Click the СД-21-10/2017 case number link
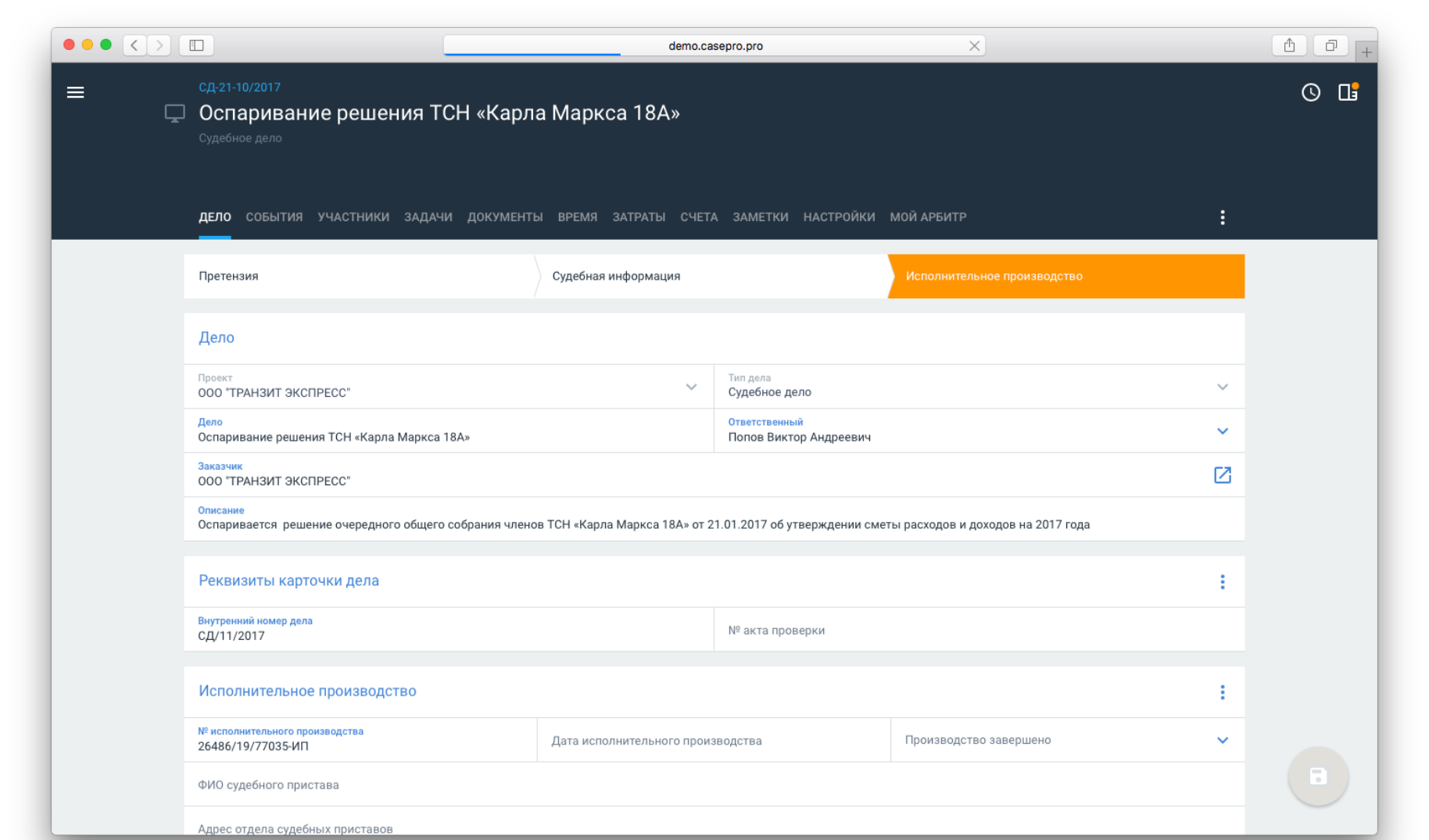Screen dimensions: 1429x840 [x=239, y=88]
